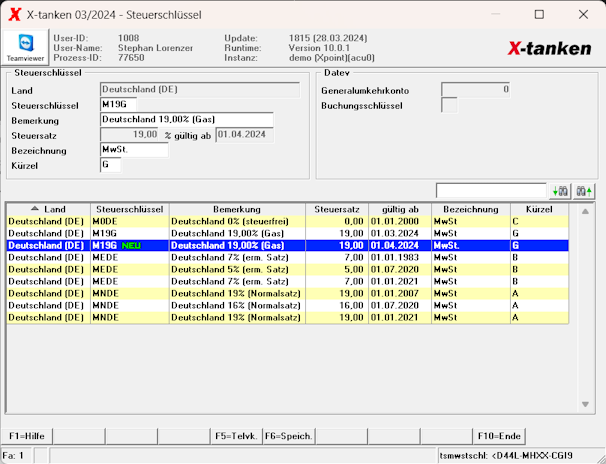The width and height of the screenshot is (606, 464).
Task: Click the Bemerkung column header
Action: click(237, 209)
